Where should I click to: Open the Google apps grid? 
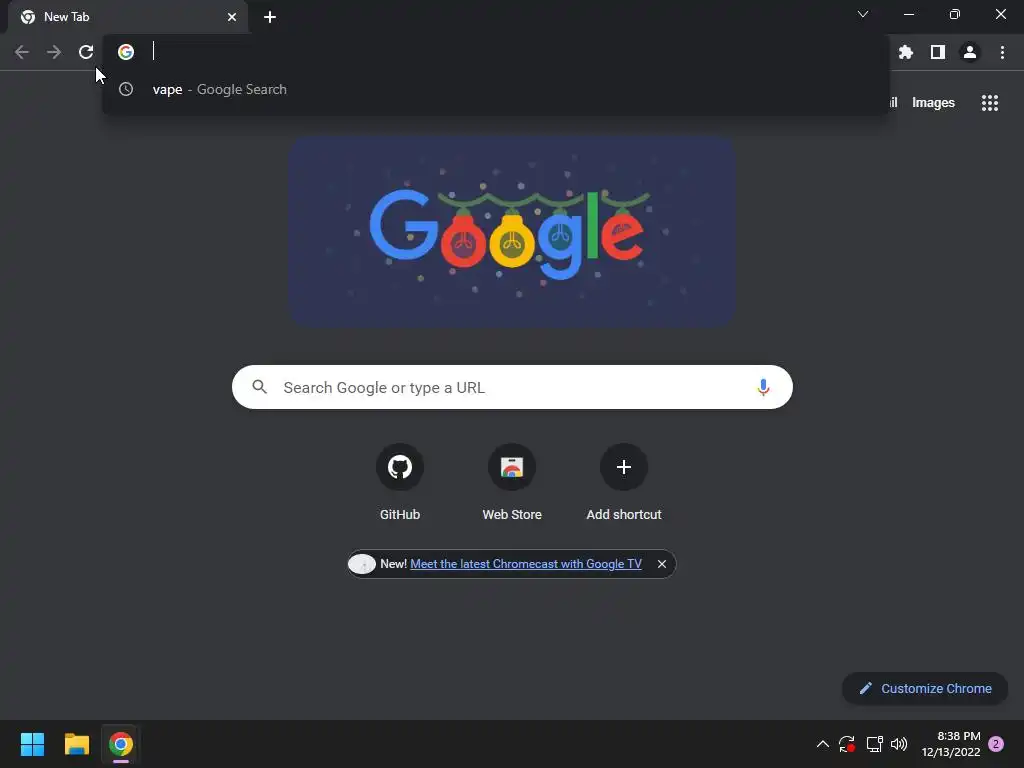pos(989,103)
